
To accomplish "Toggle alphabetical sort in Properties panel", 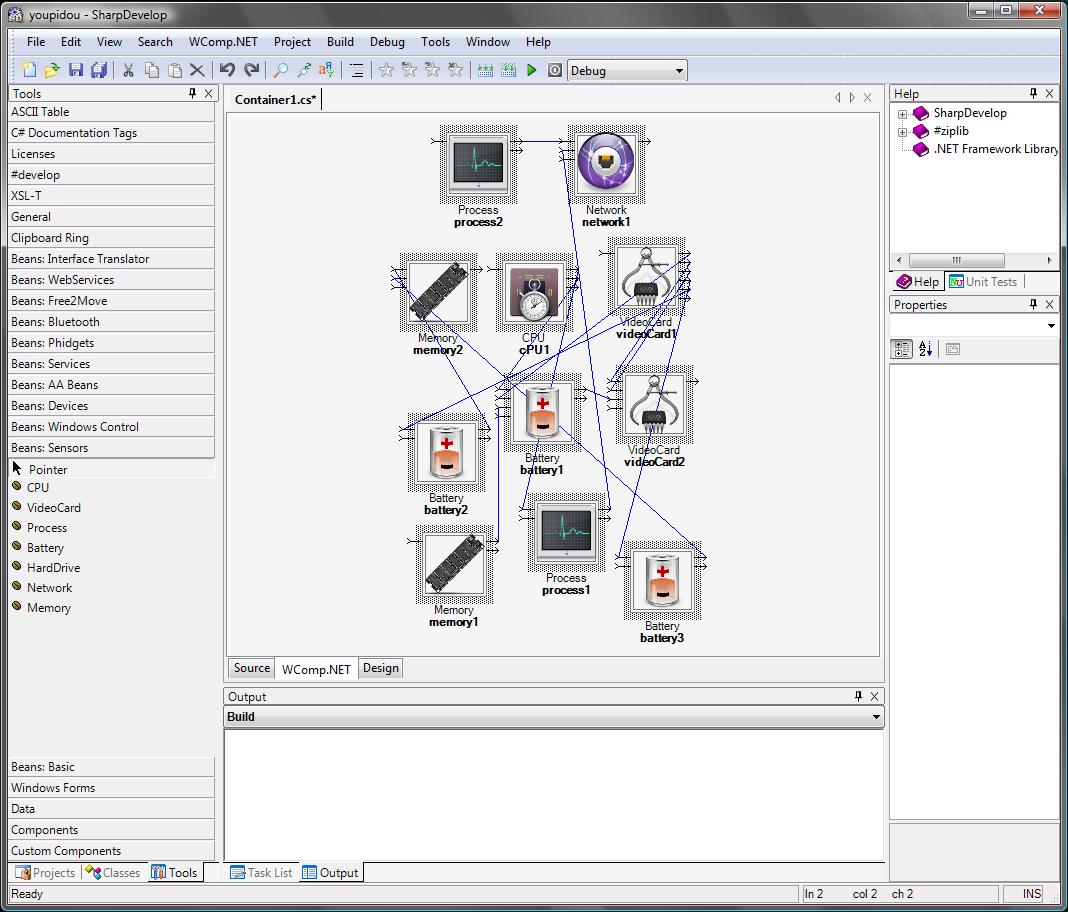I will pos(925,349).
